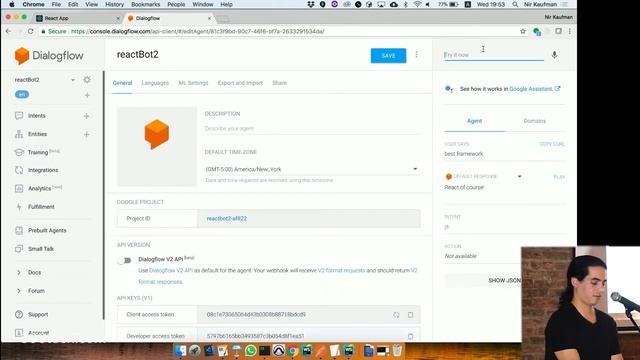Open the Apple menu

point(12,4)
